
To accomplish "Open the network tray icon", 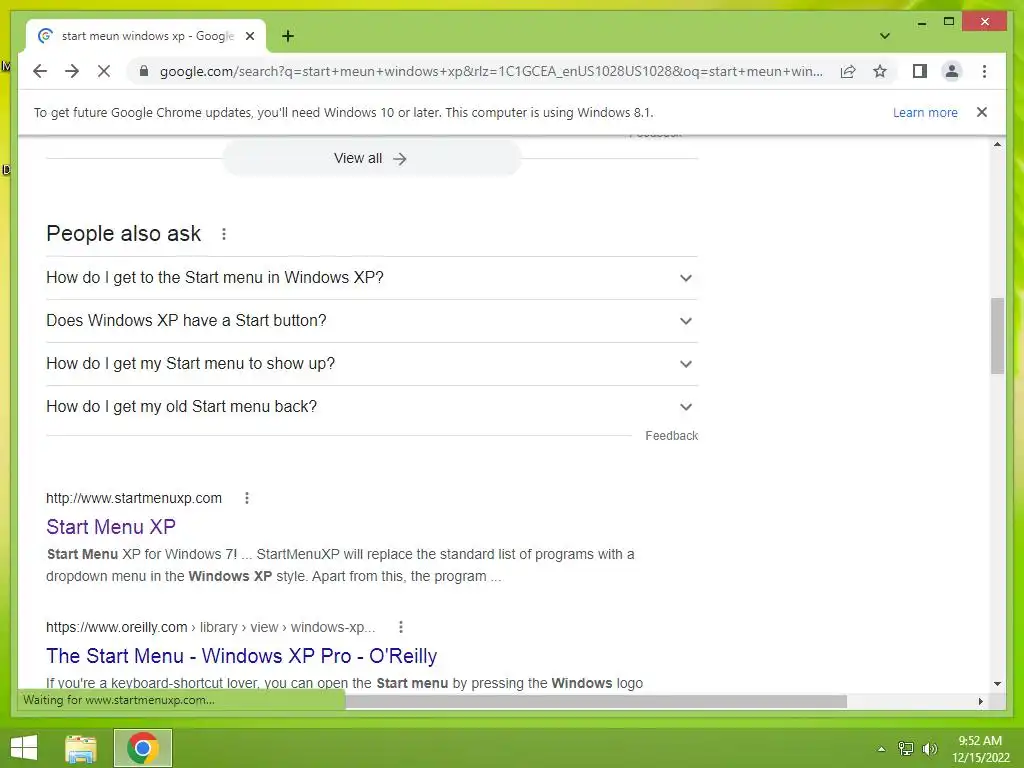I will pos(906,749).
